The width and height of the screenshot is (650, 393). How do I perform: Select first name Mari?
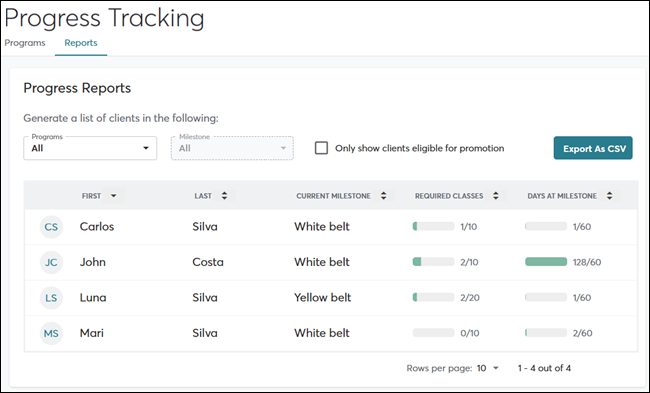pyautogui.click(x=92, y=333)
